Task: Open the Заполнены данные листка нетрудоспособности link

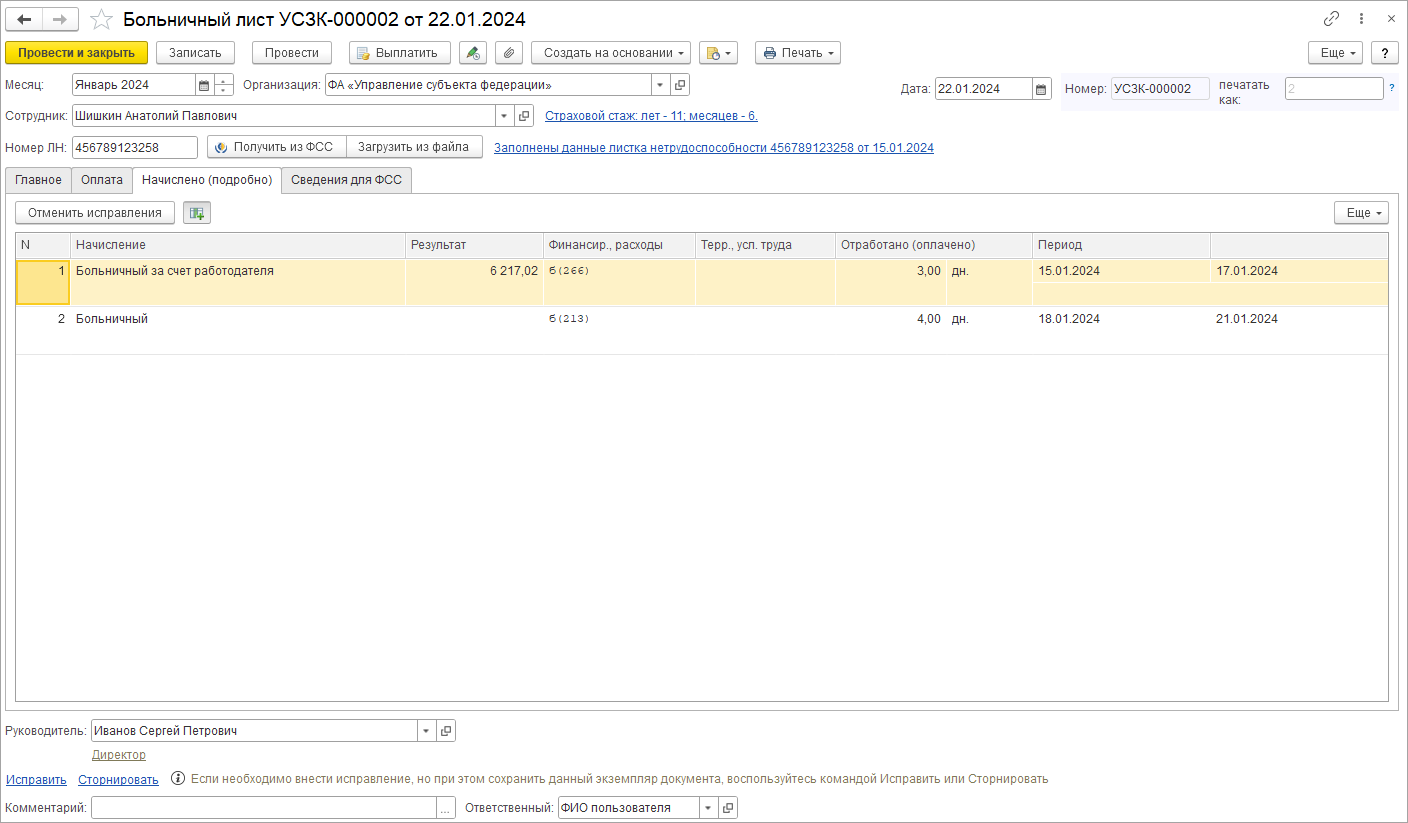Action: (714, 147)
